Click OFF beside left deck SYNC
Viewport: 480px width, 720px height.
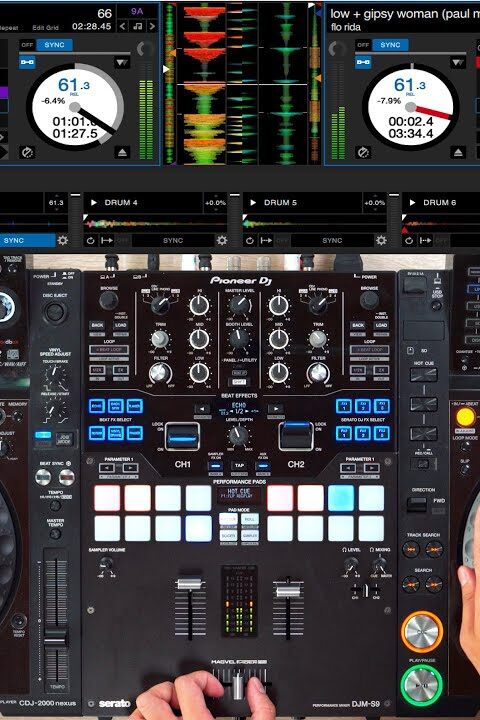[x=27, y=45]
